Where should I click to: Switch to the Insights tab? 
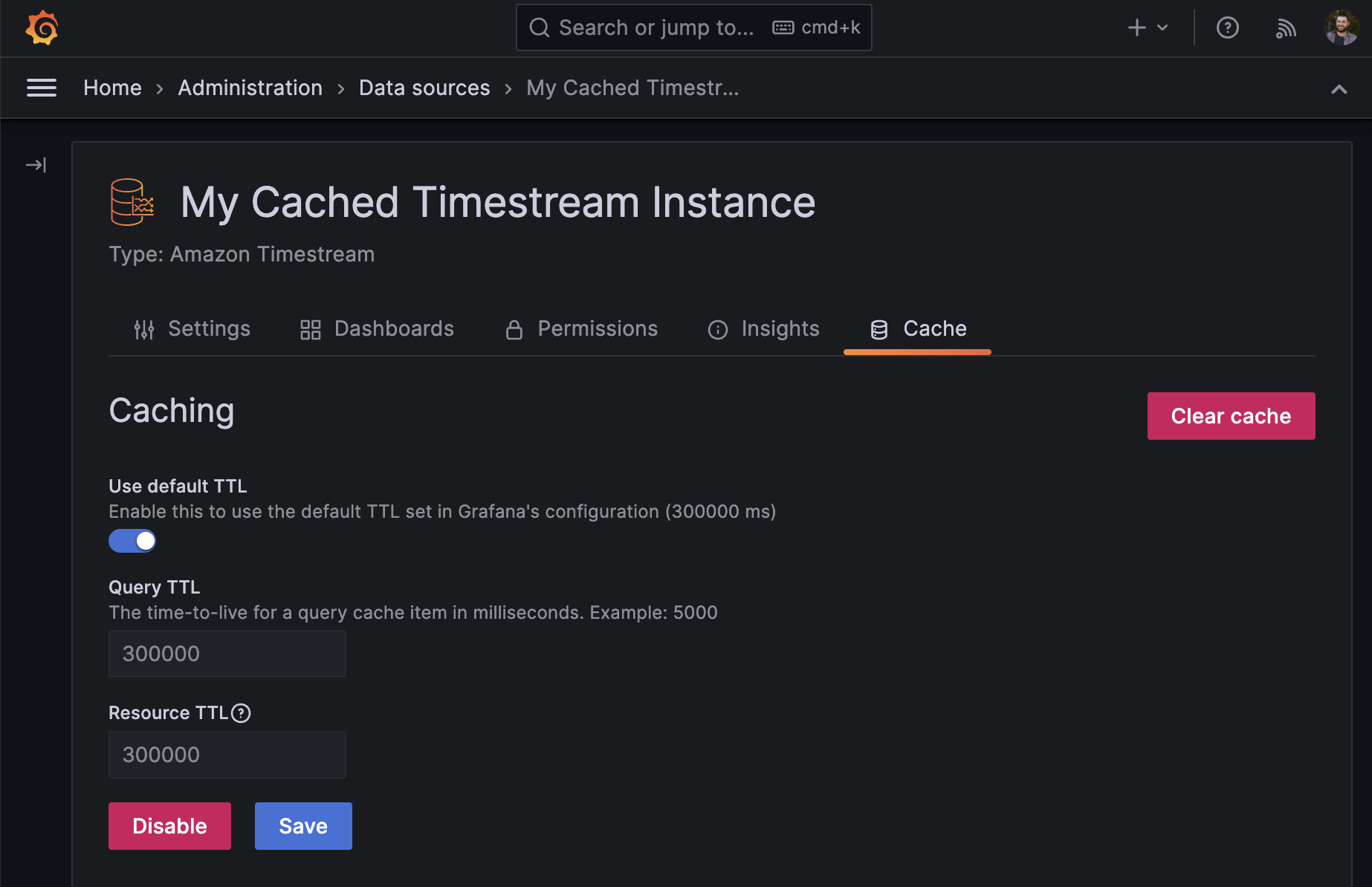tap(763, 329)
